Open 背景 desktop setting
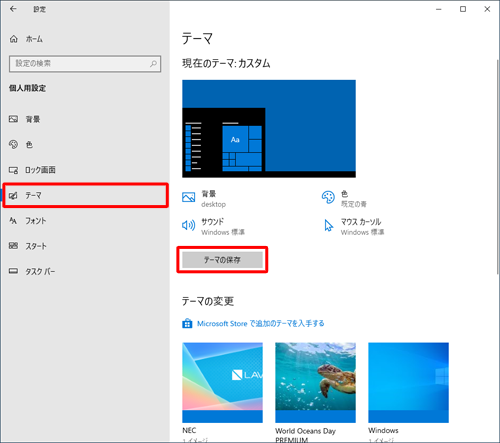 coord(204,199)
